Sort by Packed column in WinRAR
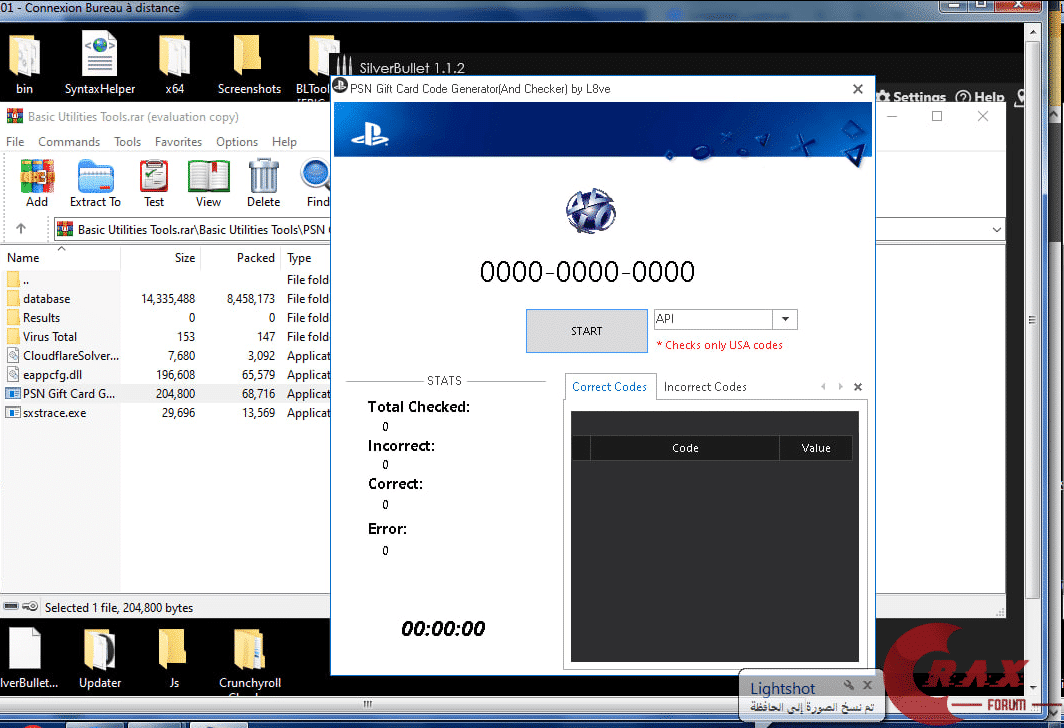Image resolution: width=1064 pixels, height=728 pixels. (241, 258)
